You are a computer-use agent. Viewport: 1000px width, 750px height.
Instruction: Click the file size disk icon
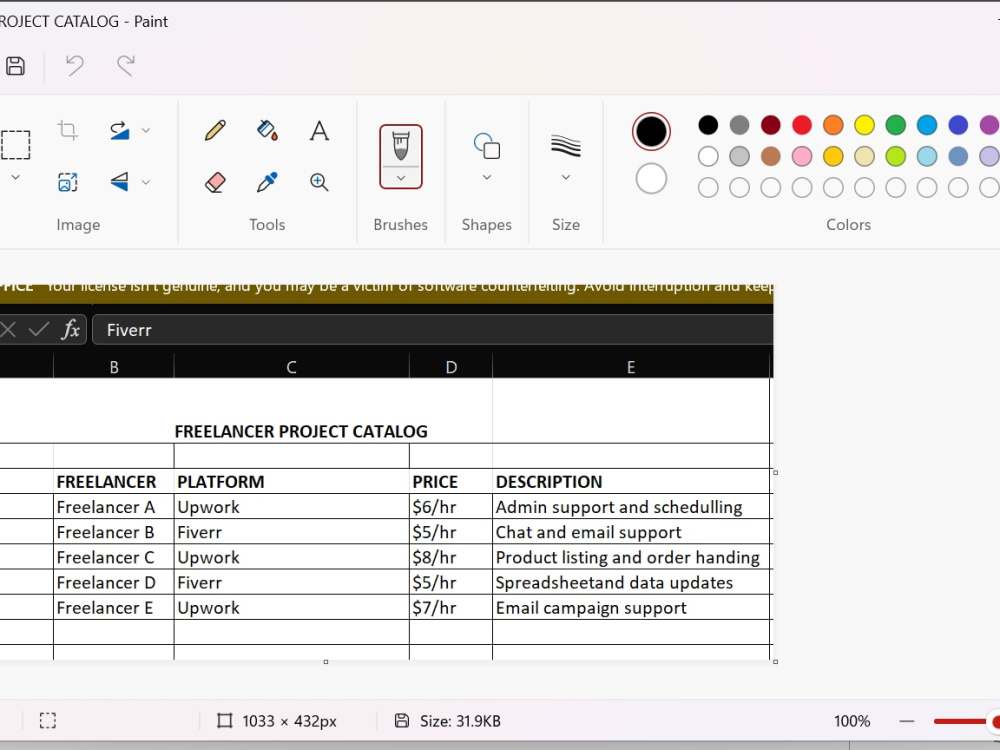click(x=402, y=721)
